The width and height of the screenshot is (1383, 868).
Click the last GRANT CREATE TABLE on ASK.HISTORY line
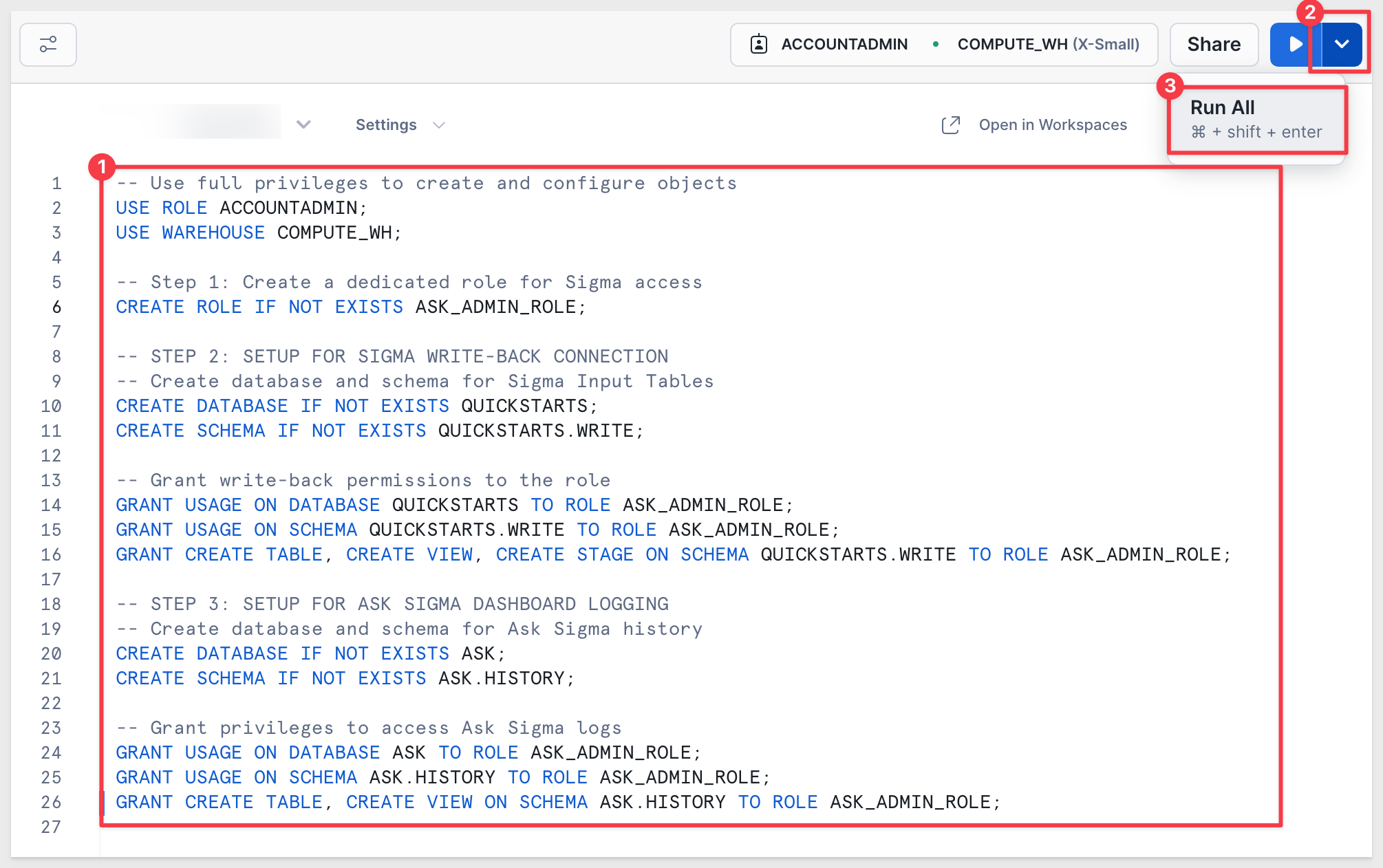click(x=559, y=802)
